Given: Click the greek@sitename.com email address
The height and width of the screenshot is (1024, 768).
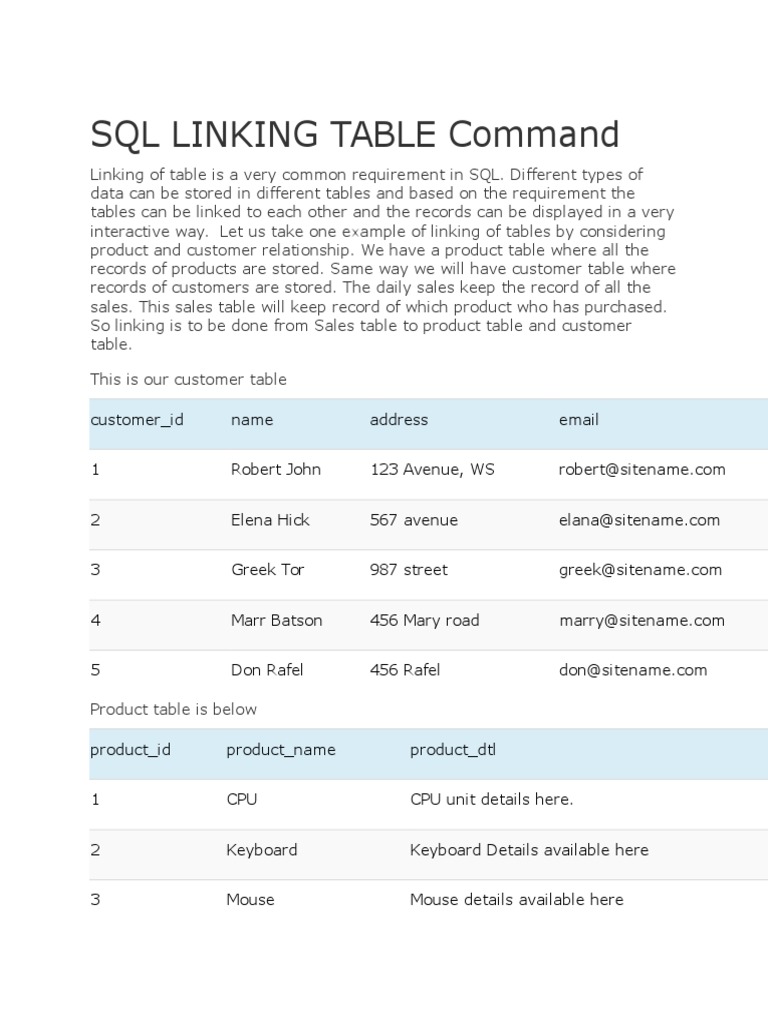Looking at the screenshot, I should pyautogui.click(x=640, y=570).
